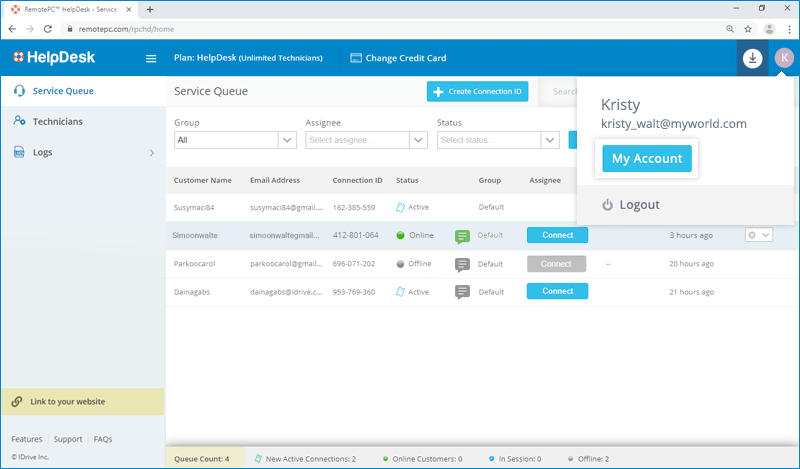Screen dimensions: 800x469
Task: Click the K profile avatar icon
Action: (x=783, y=59)
